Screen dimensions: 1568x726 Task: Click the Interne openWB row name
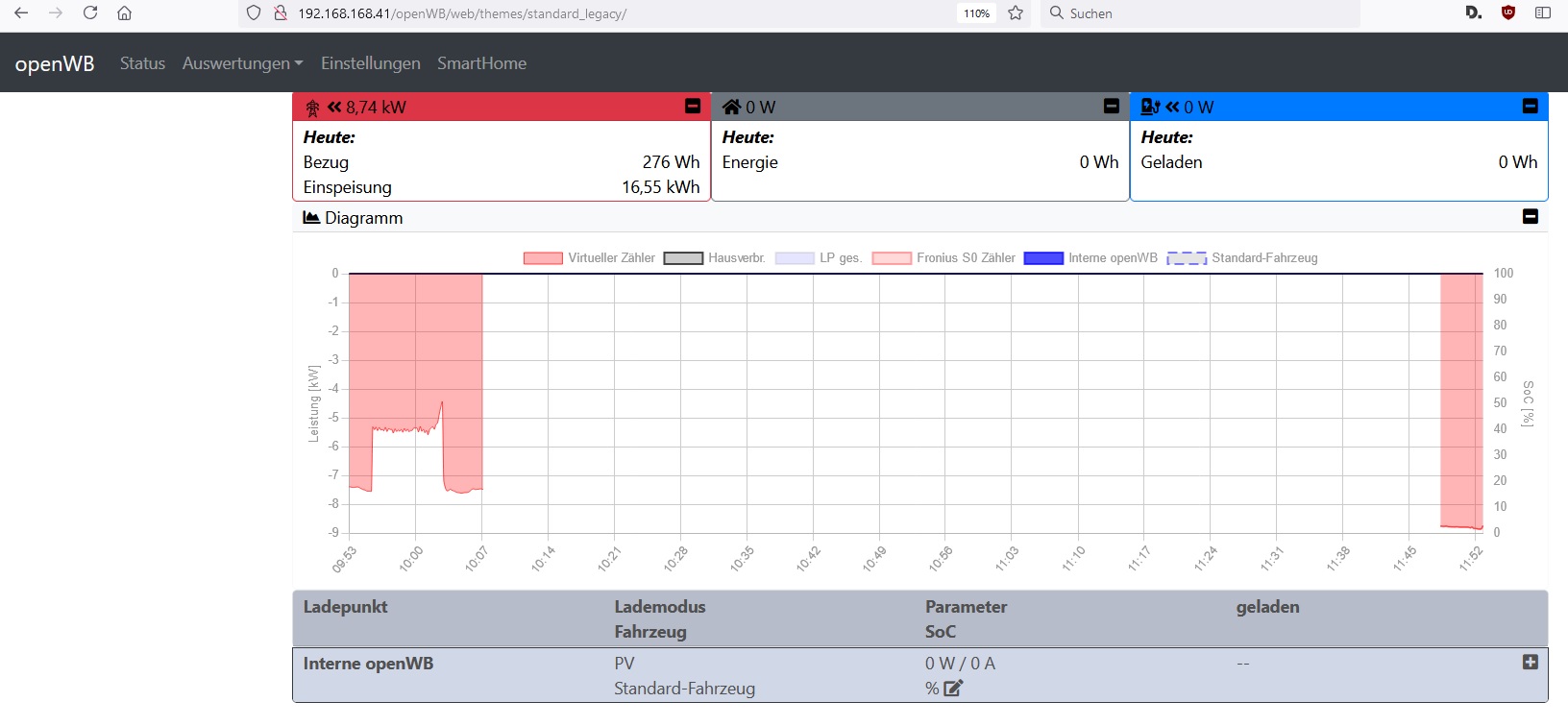coord(368,664)
